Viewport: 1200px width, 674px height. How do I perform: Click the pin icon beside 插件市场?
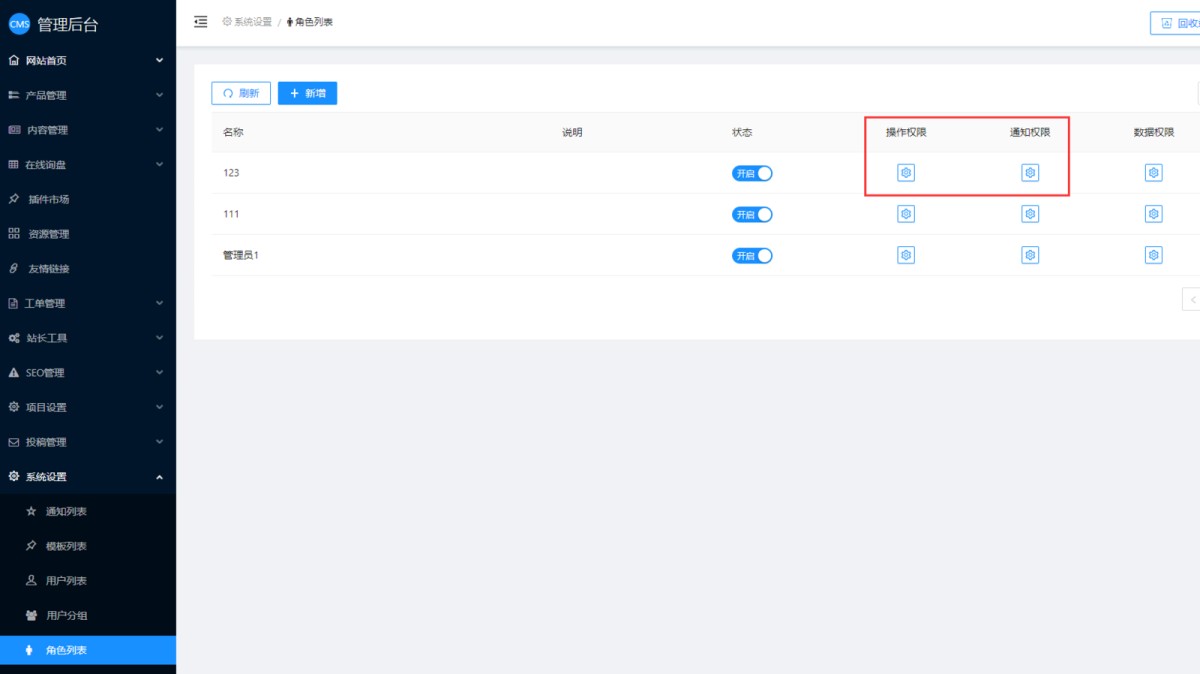point(14,199)
